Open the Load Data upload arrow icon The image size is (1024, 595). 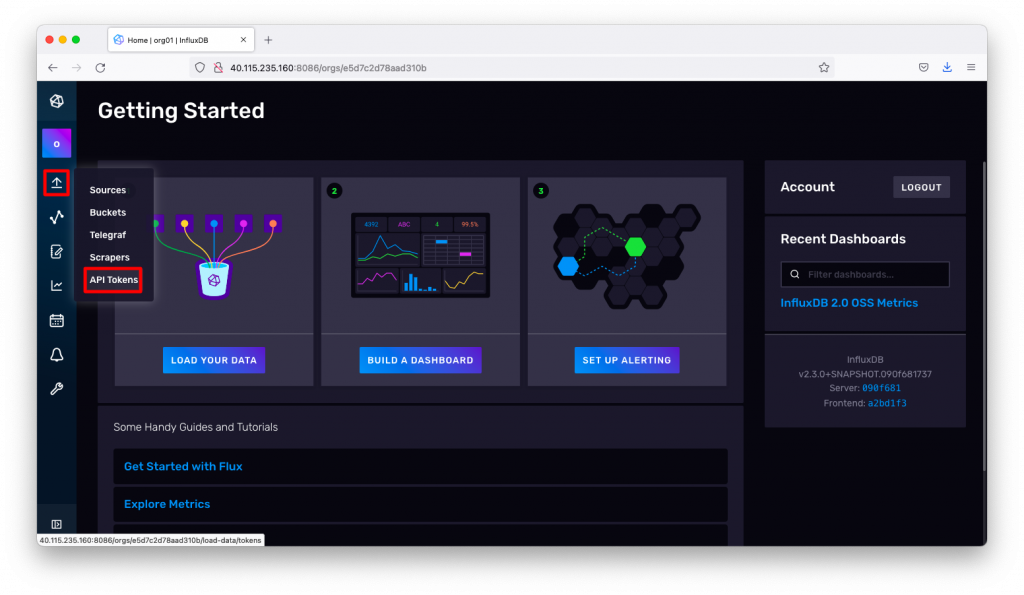[56, 182]
